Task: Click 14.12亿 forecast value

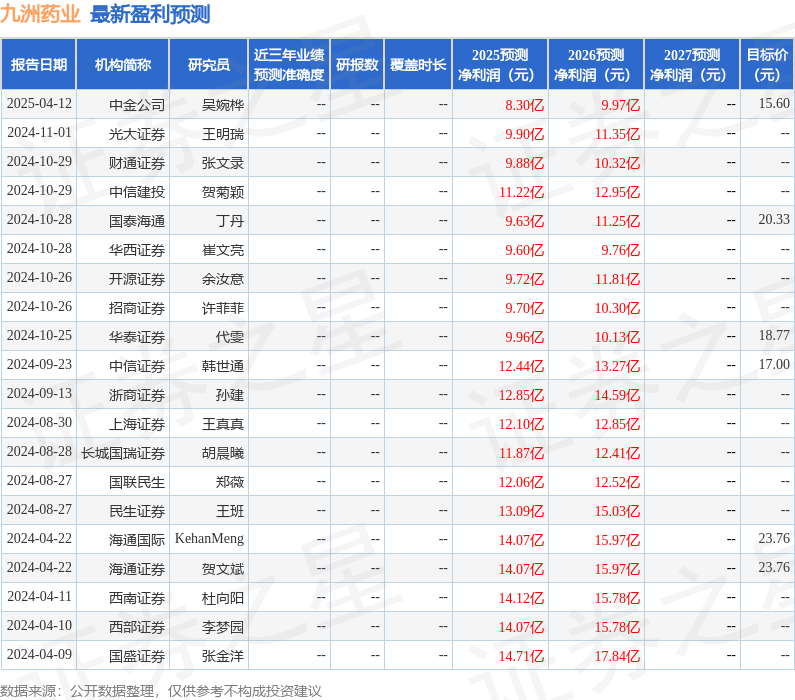Action: click(521, 598)
